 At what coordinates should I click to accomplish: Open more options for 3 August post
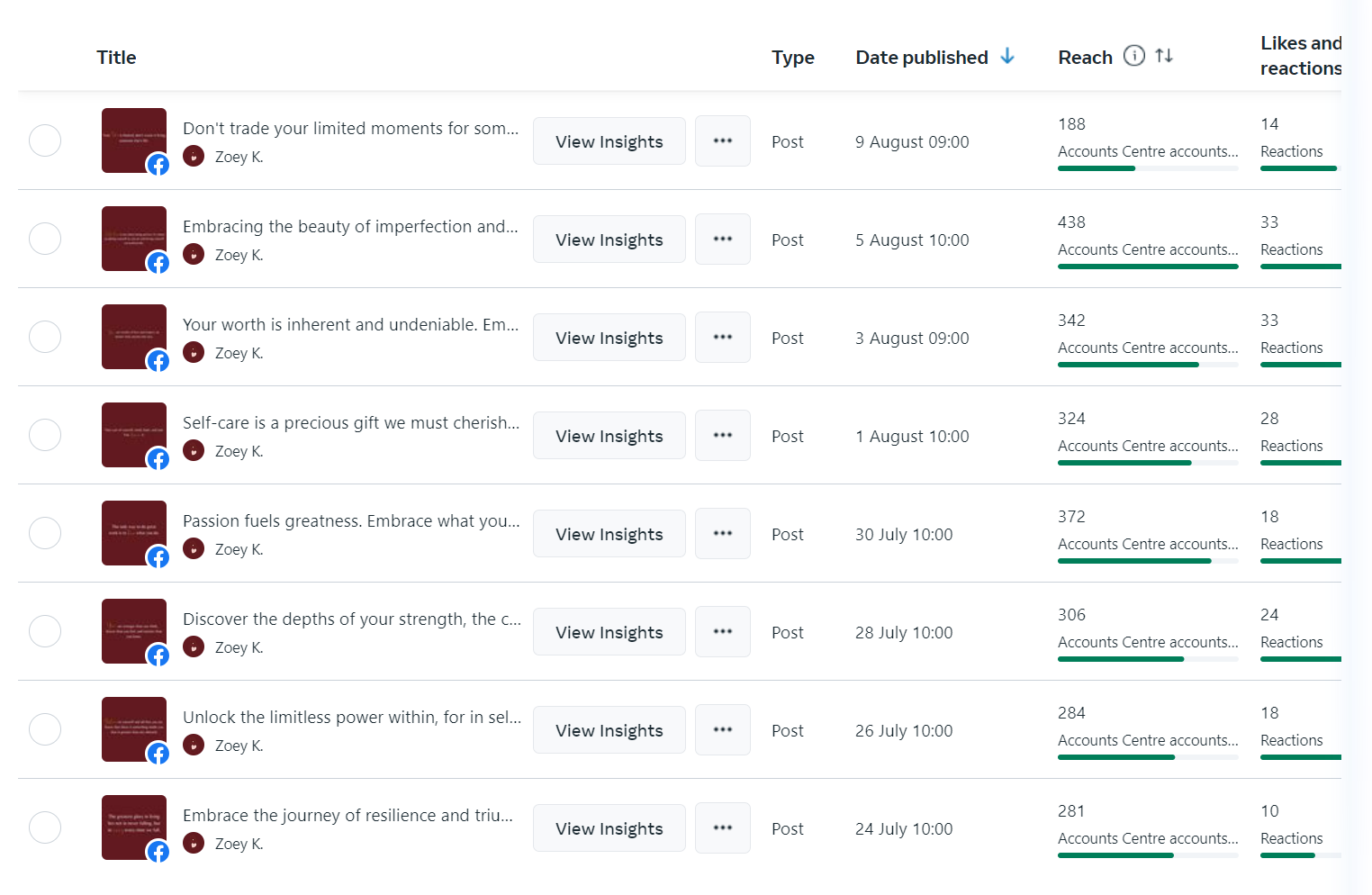point(723,338)
